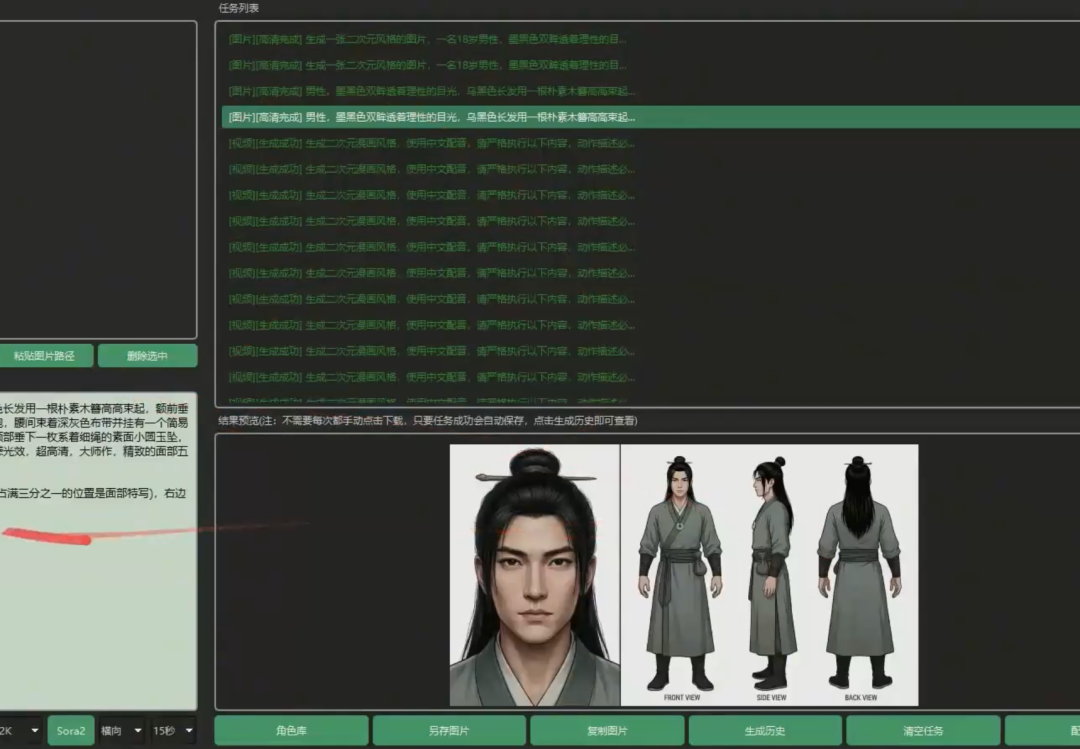Select the highlighted 男性 image task row
Viewport: 1080px width, 749px height.
click(432, 117)
